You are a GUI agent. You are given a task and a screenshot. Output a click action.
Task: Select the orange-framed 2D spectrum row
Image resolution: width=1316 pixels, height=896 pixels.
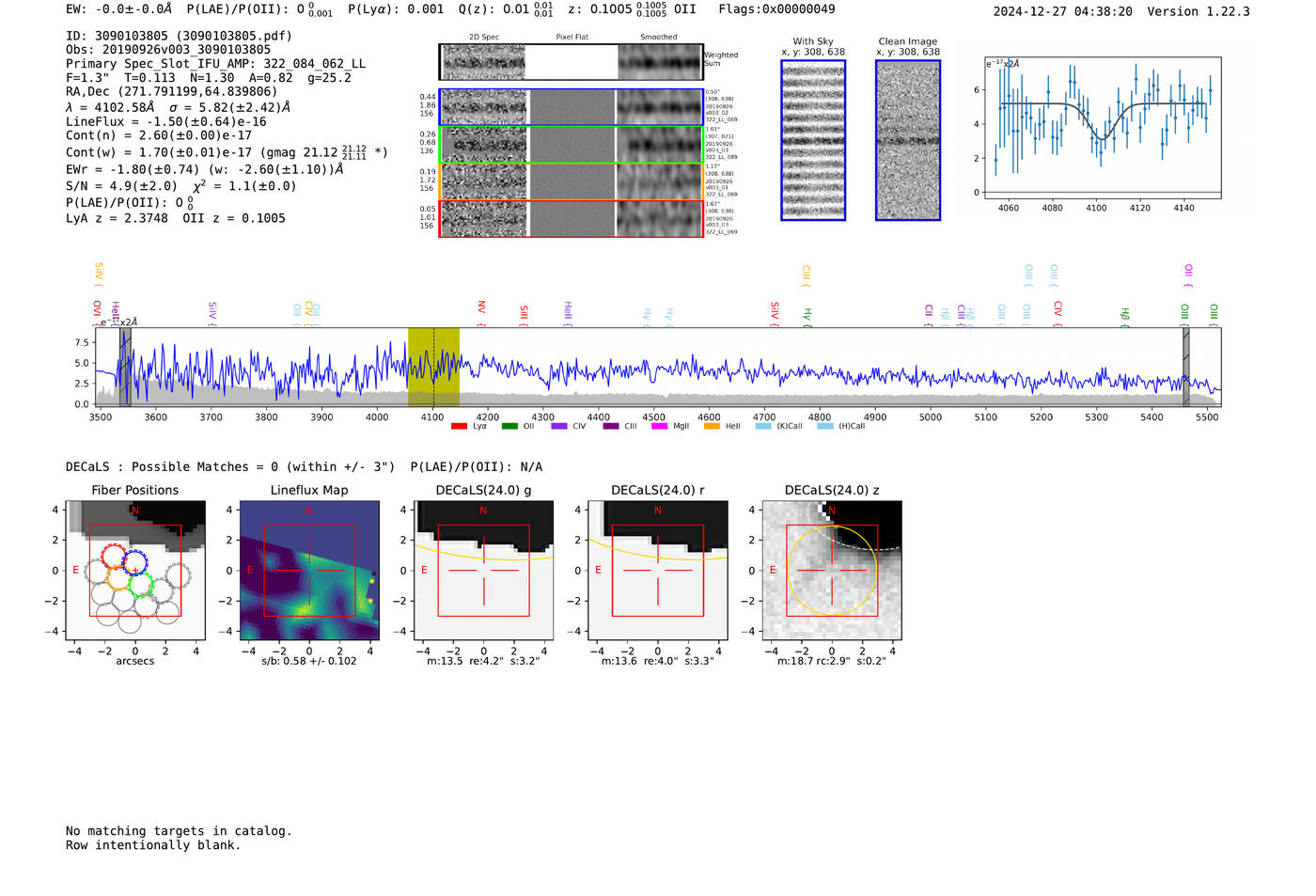point(571,181)
